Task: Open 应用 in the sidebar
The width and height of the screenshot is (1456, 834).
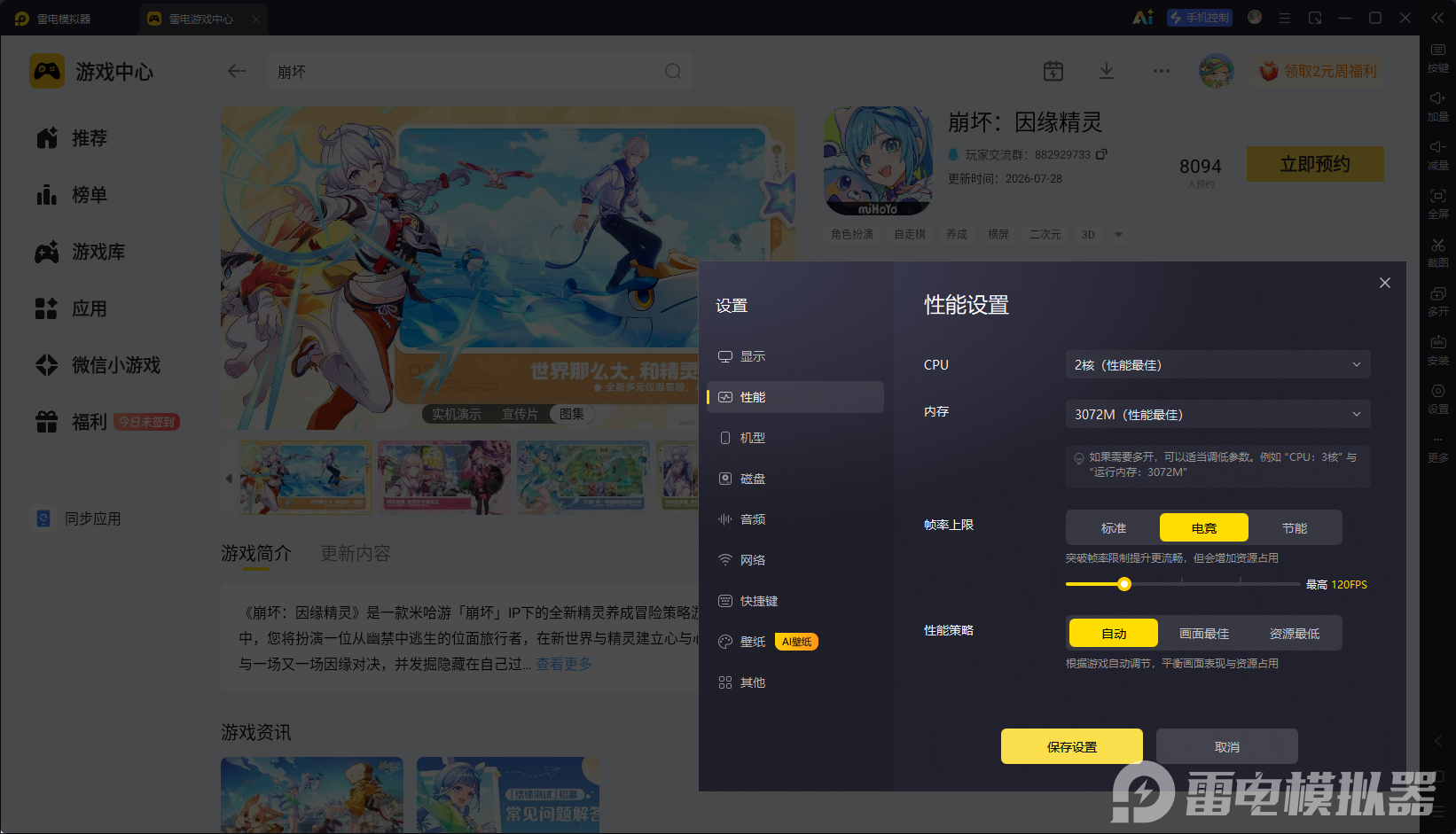Action: [73, 308]
